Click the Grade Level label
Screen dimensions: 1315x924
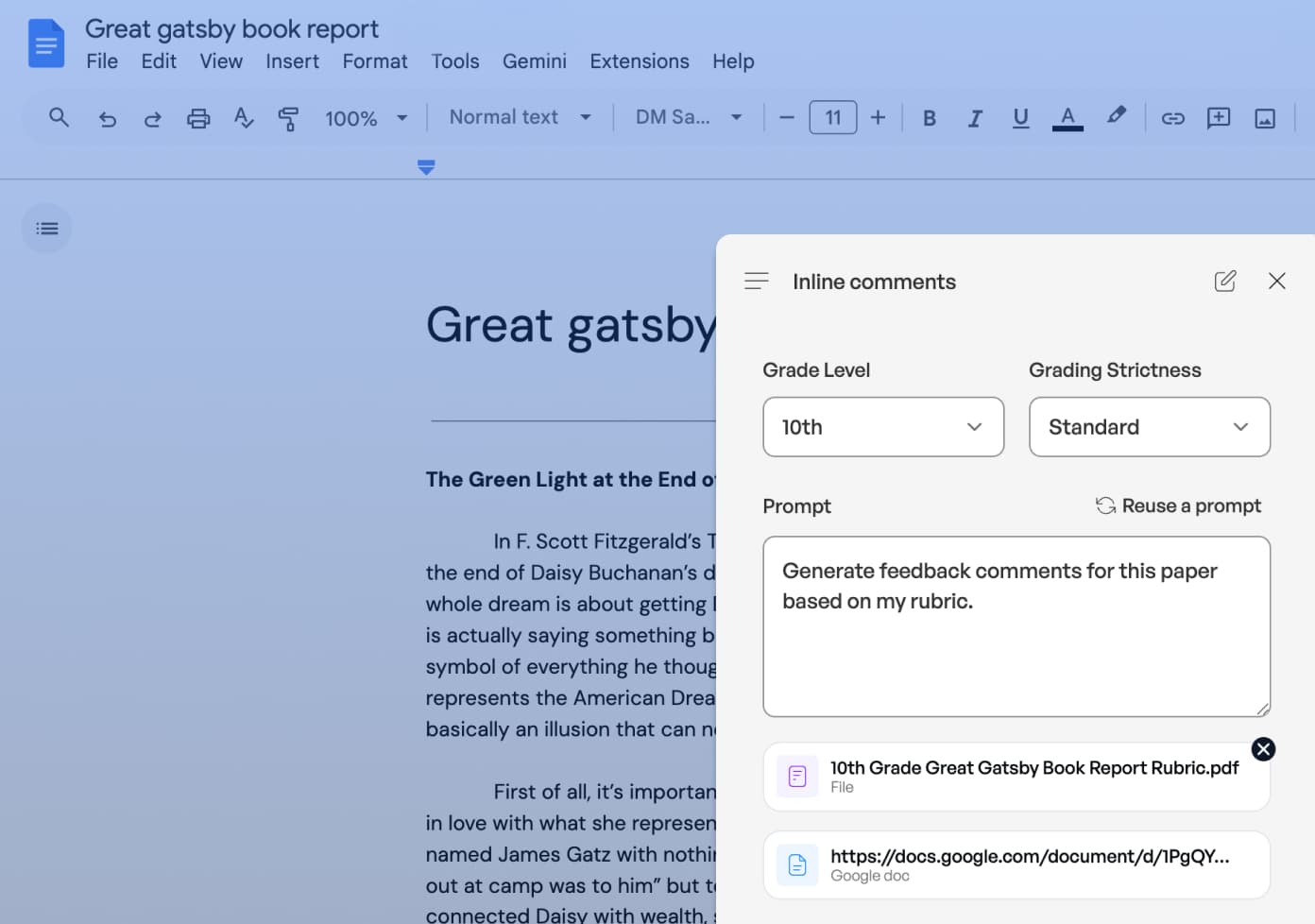[x=816, y=370]
